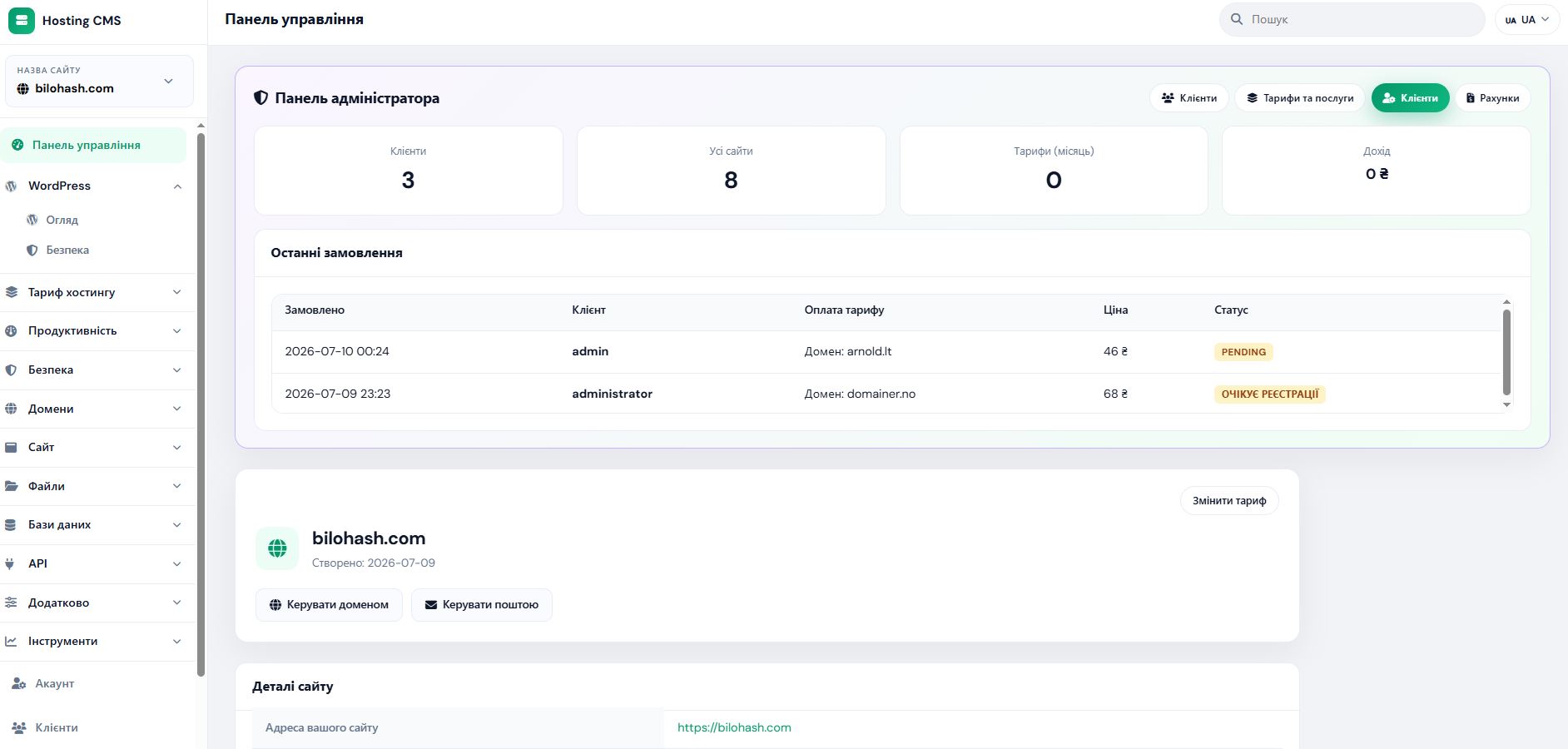1568x749 pixels.
Task: Switch to Тарифи та послуги tab
Action: coord(1299,98)
